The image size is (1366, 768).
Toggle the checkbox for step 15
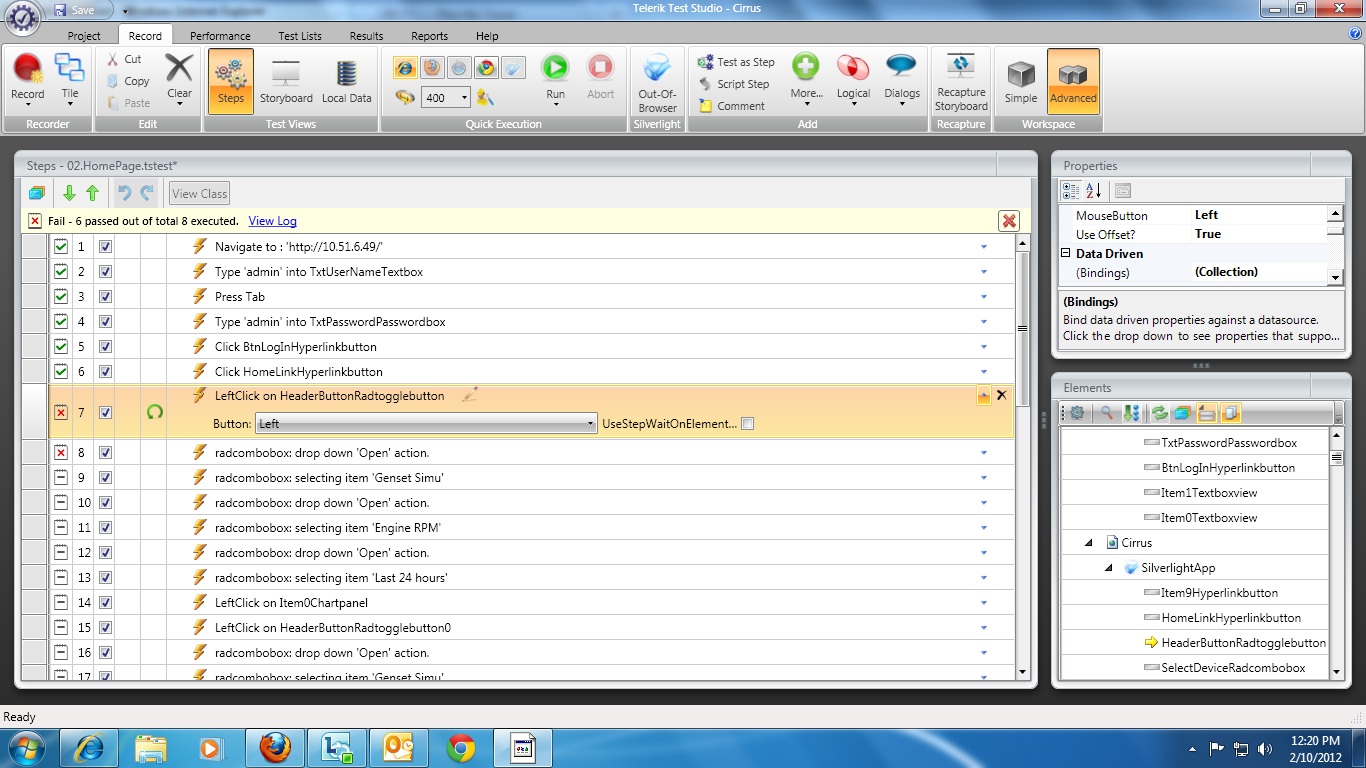pos(105,627)
